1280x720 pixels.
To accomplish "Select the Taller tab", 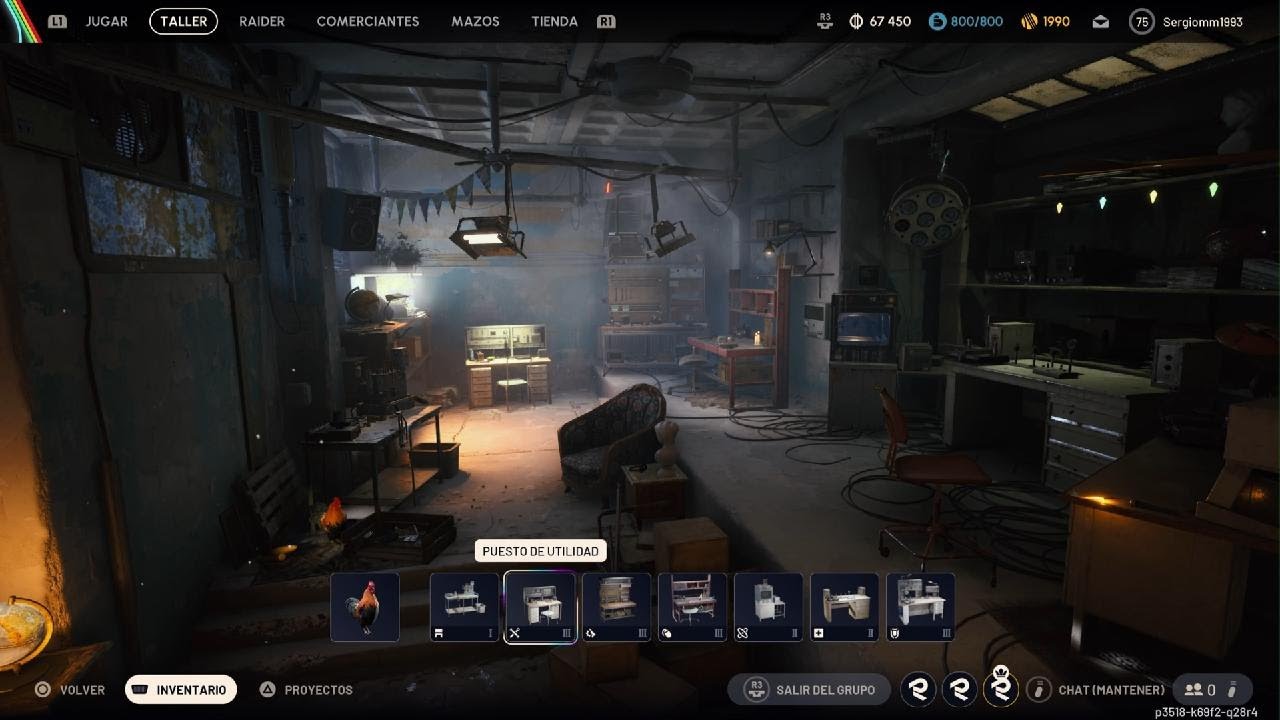I will (x=184, y=21).
